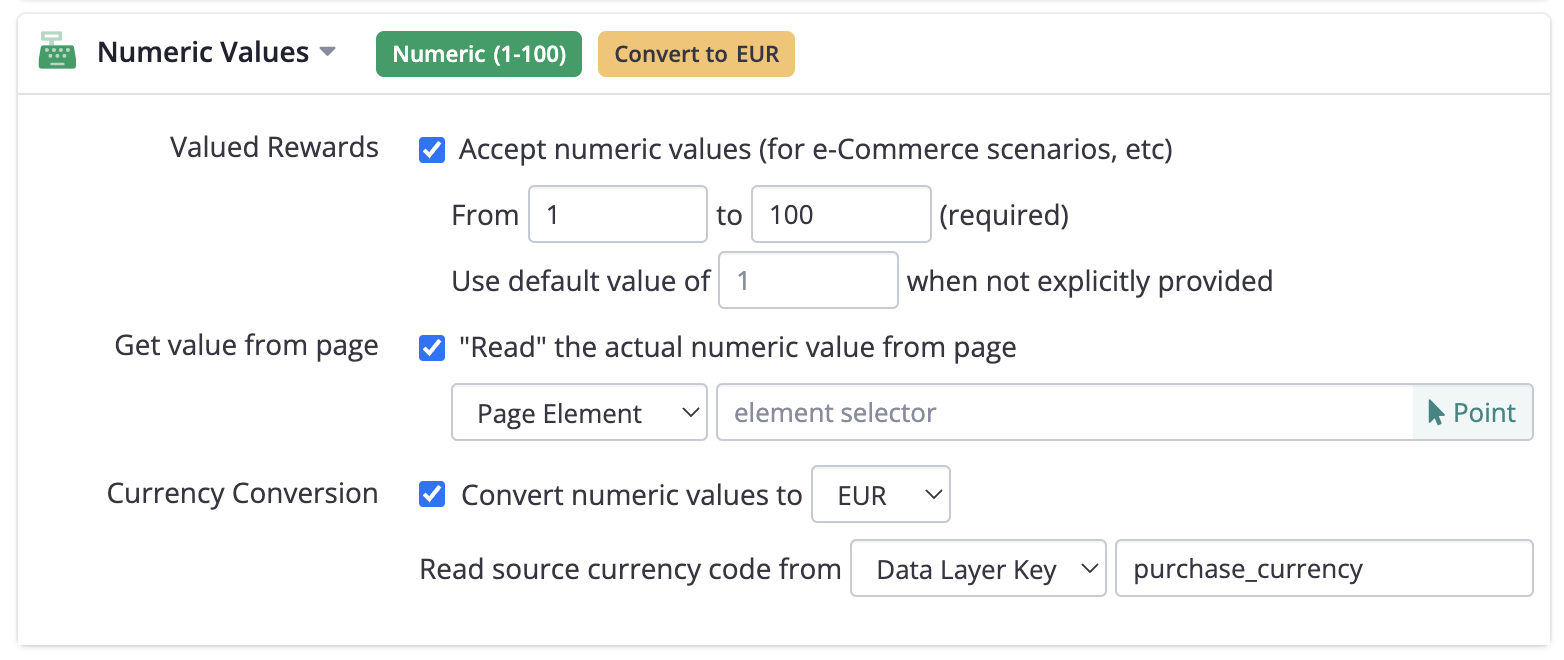Open the EUR currency dropdown
Viewport: 1564px width, 660px height.
[x=880, y=494]
